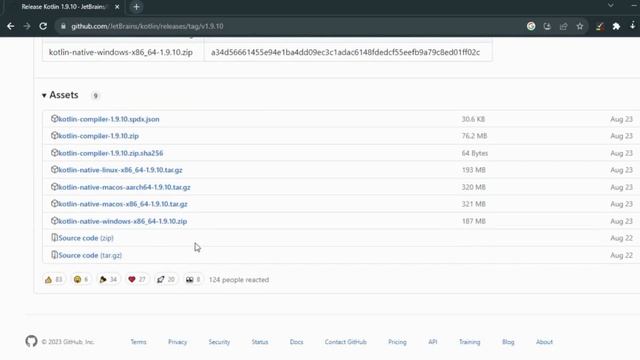Screen dimensions: 640x360
Task: Open the Security footer link
Action: point(219,342)
